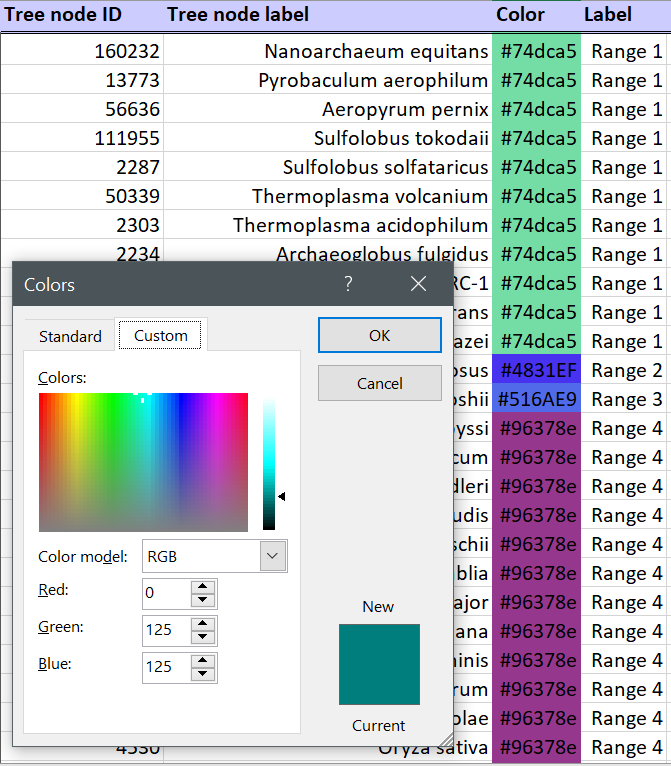Select the 'Sulfolobus solfataricus' cell
Screen dimensions: 671x766
(328, 167)
